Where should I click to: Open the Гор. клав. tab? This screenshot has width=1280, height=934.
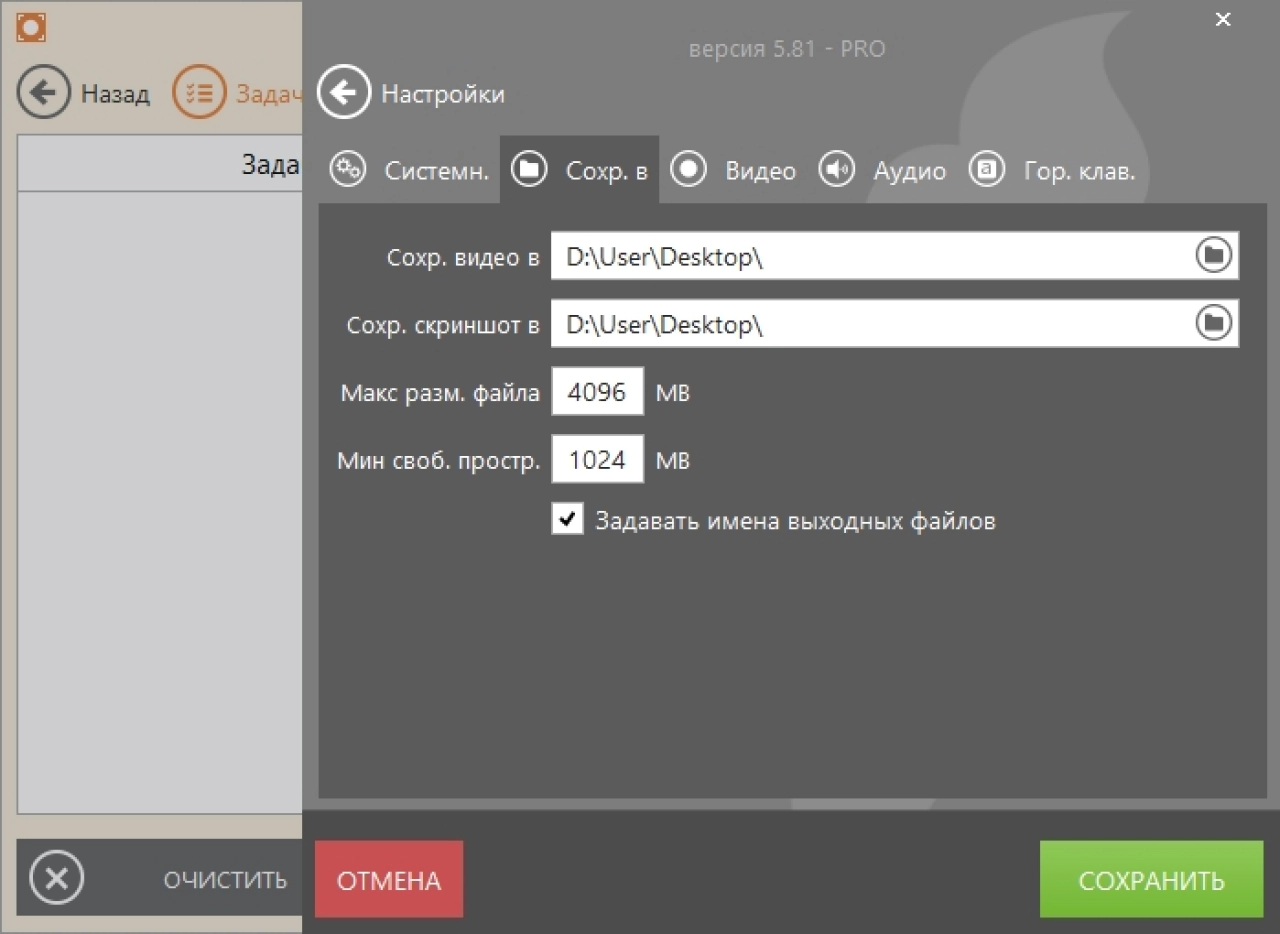click(x=1052, y=170)
